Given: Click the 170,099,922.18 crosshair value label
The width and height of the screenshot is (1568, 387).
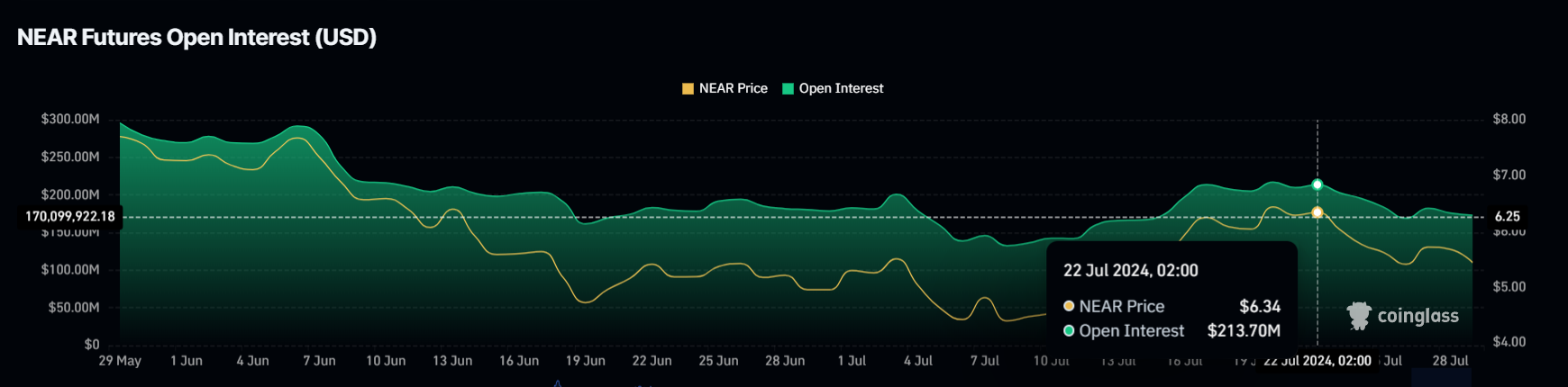Looking at the screenshot, I should pos(70,217).
